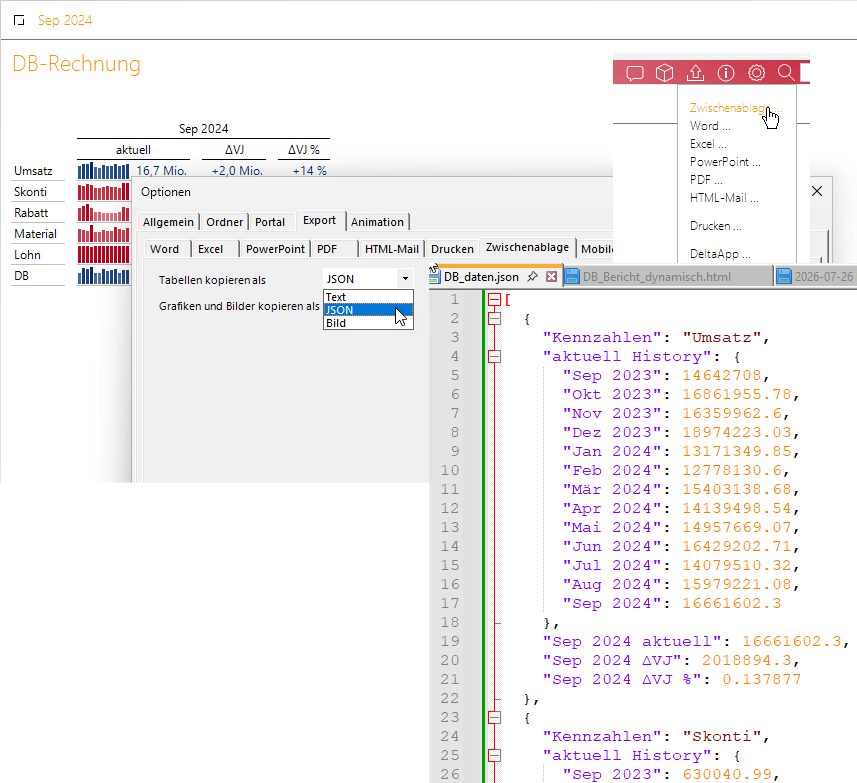Screen dimensions: 857x783
Task: Select the Material row label
Action: [36, 234]
